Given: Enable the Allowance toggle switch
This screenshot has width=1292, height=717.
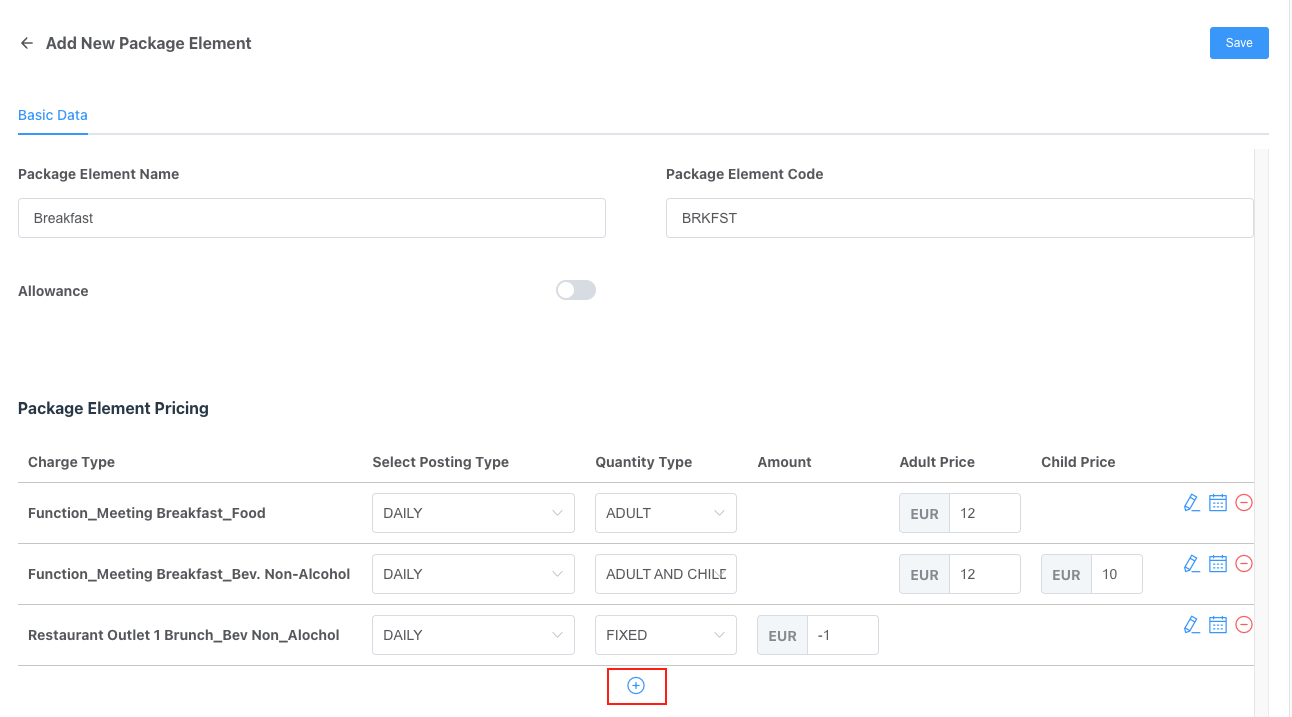Looking at the screenshot, I should (x=576, y=290).
